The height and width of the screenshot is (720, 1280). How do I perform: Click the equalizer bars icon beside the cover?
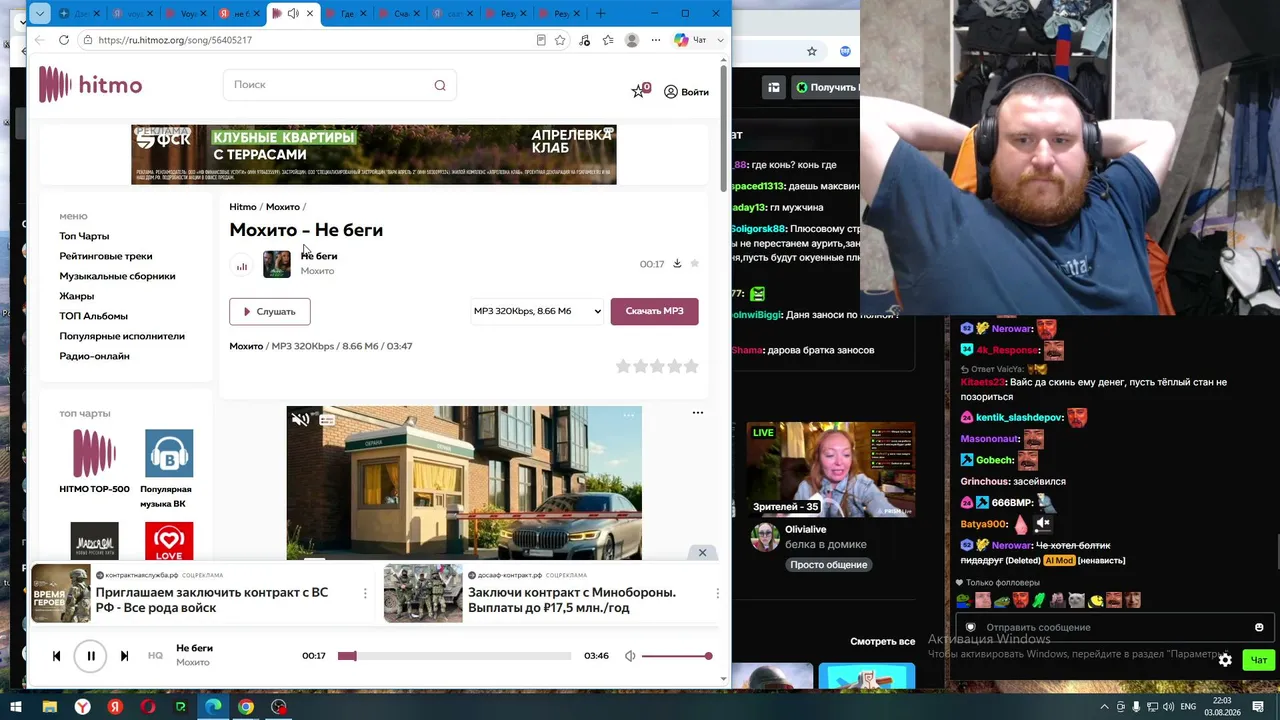tap(242, 266)
